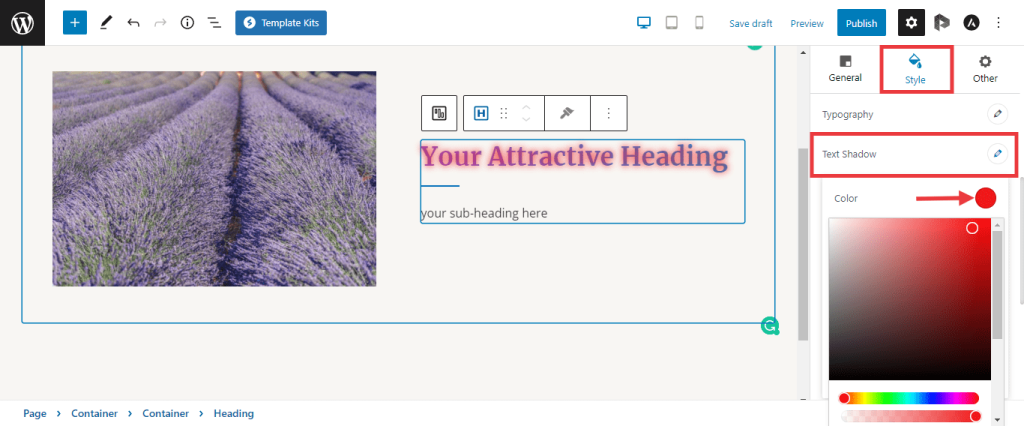The width and height of the screenshot is (1024, 426).
Task: Open the list view icon
Action: coord(214,22)
